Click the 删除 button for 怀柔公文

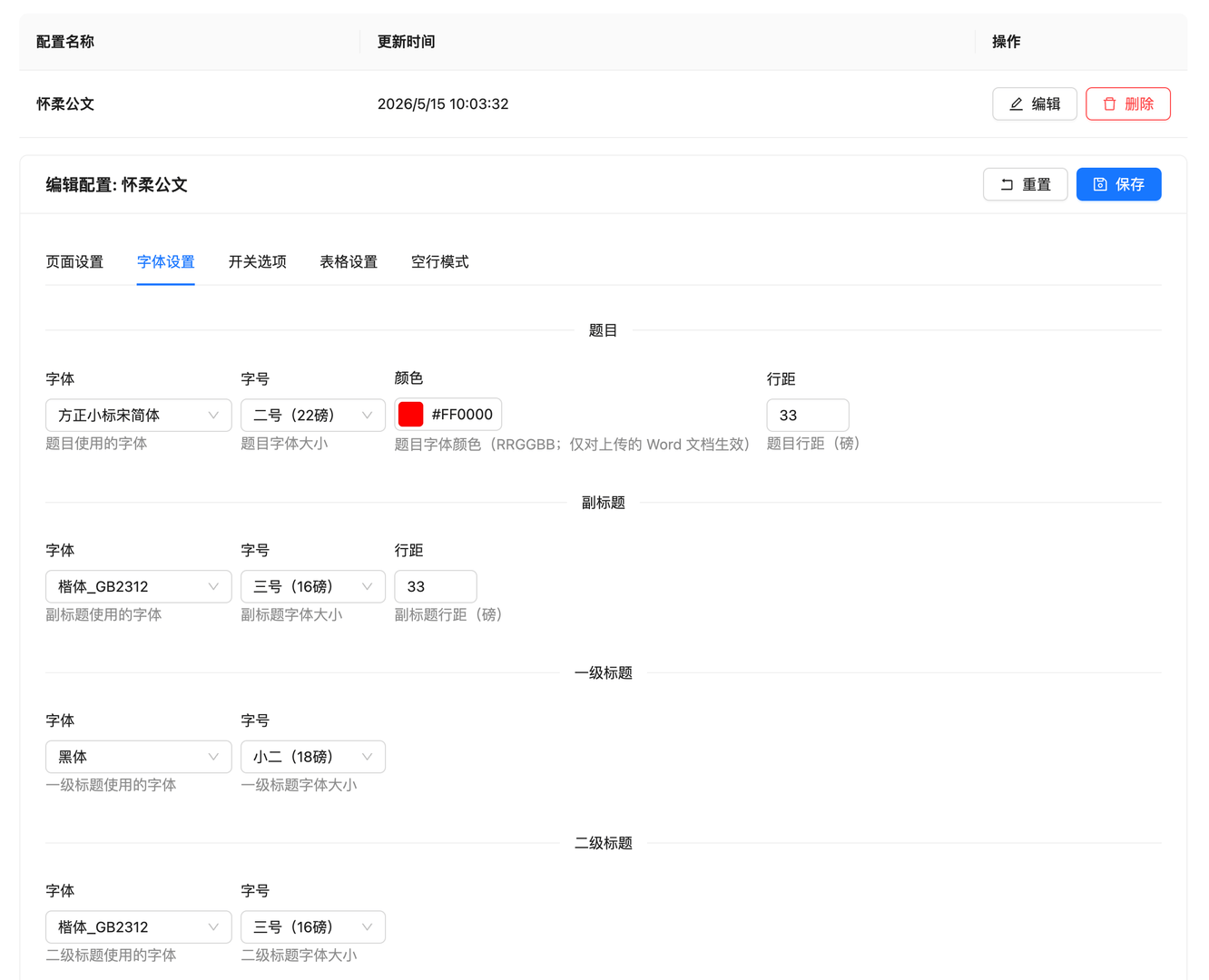coord(1128,104)
